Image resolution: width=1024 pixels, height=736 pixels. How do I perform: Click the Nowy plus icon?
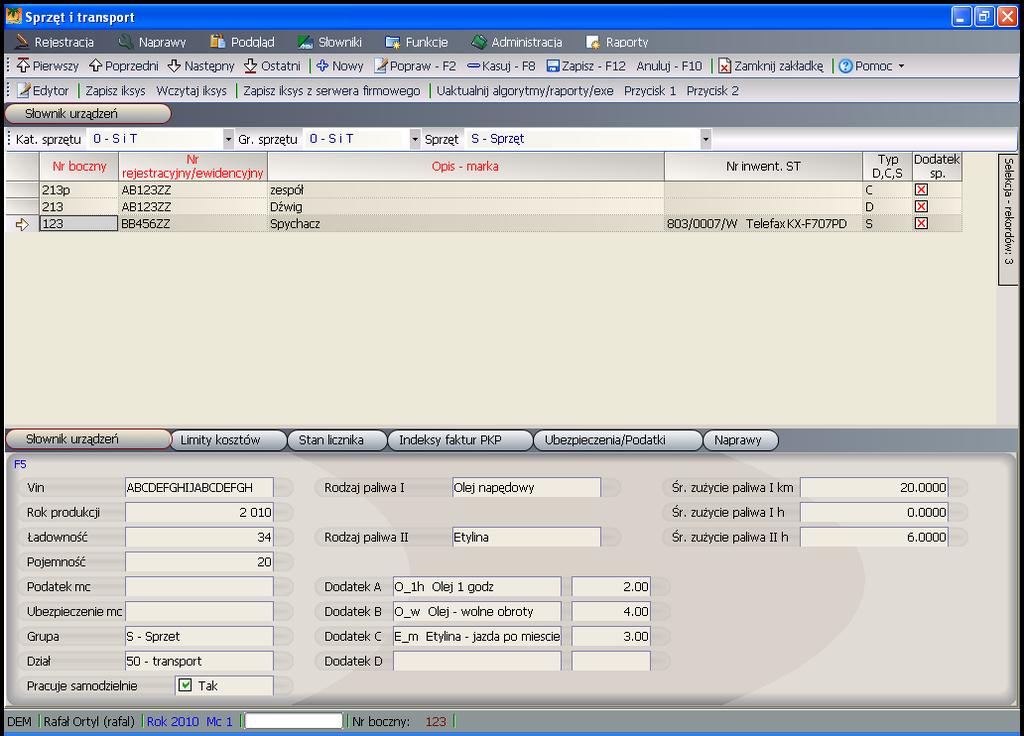(x=323, y=65)
